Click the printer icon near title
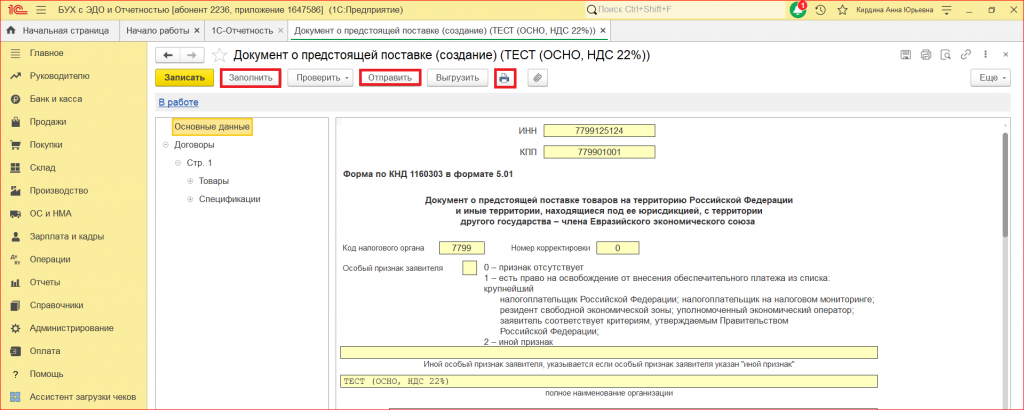 [926, 55]
